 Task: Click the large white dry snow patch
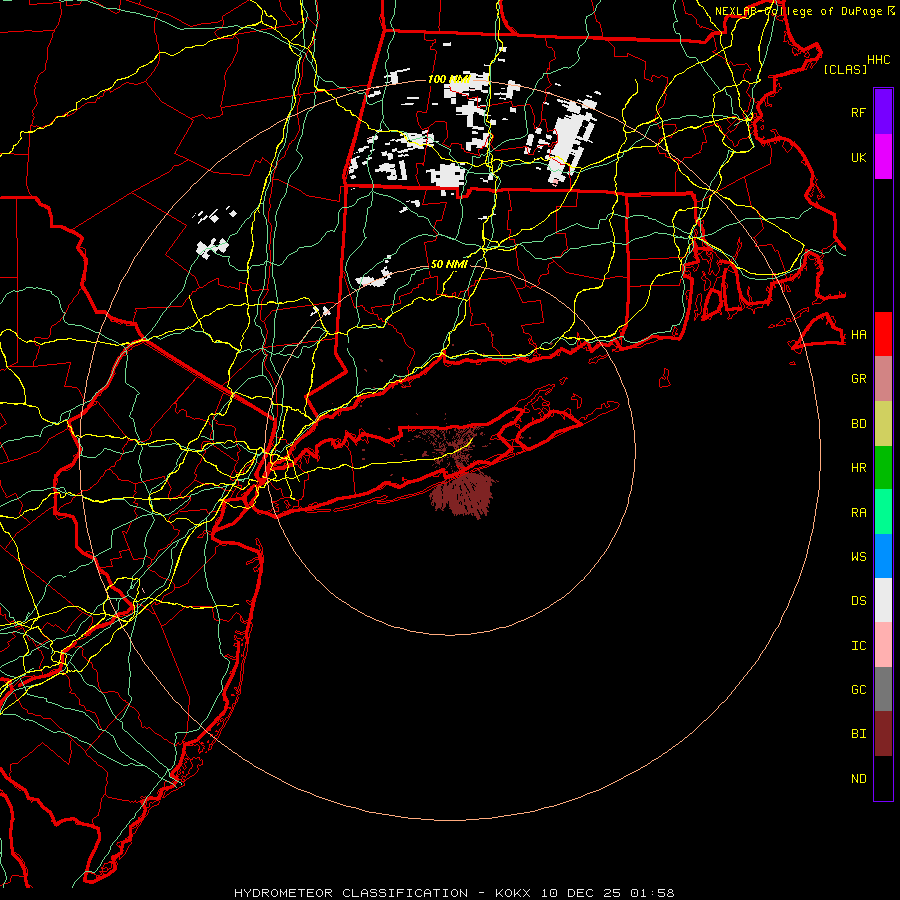click(x=568, y=141)
